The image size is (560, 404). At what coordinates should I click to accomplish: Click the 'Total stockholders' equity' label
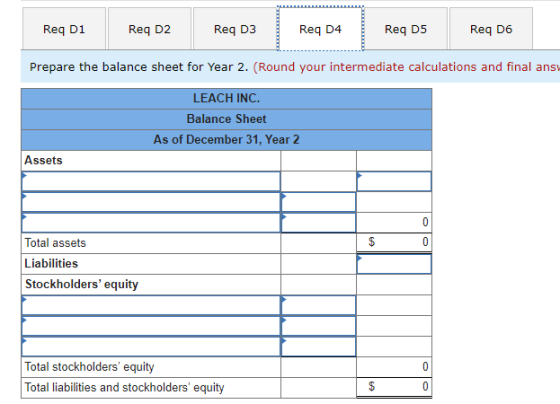pos(89,367)
